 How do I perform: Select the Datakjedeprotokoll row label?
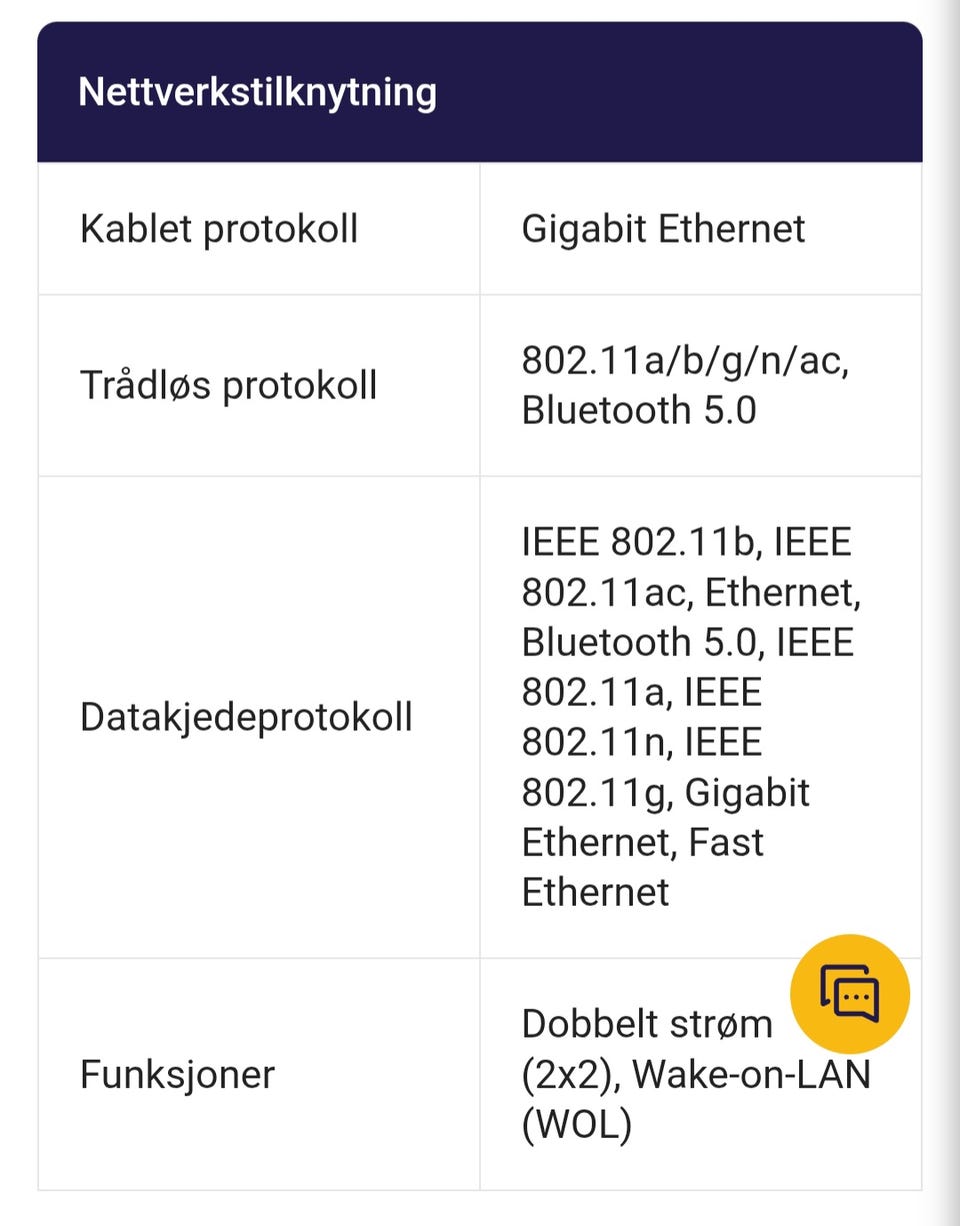pos(246,717)
